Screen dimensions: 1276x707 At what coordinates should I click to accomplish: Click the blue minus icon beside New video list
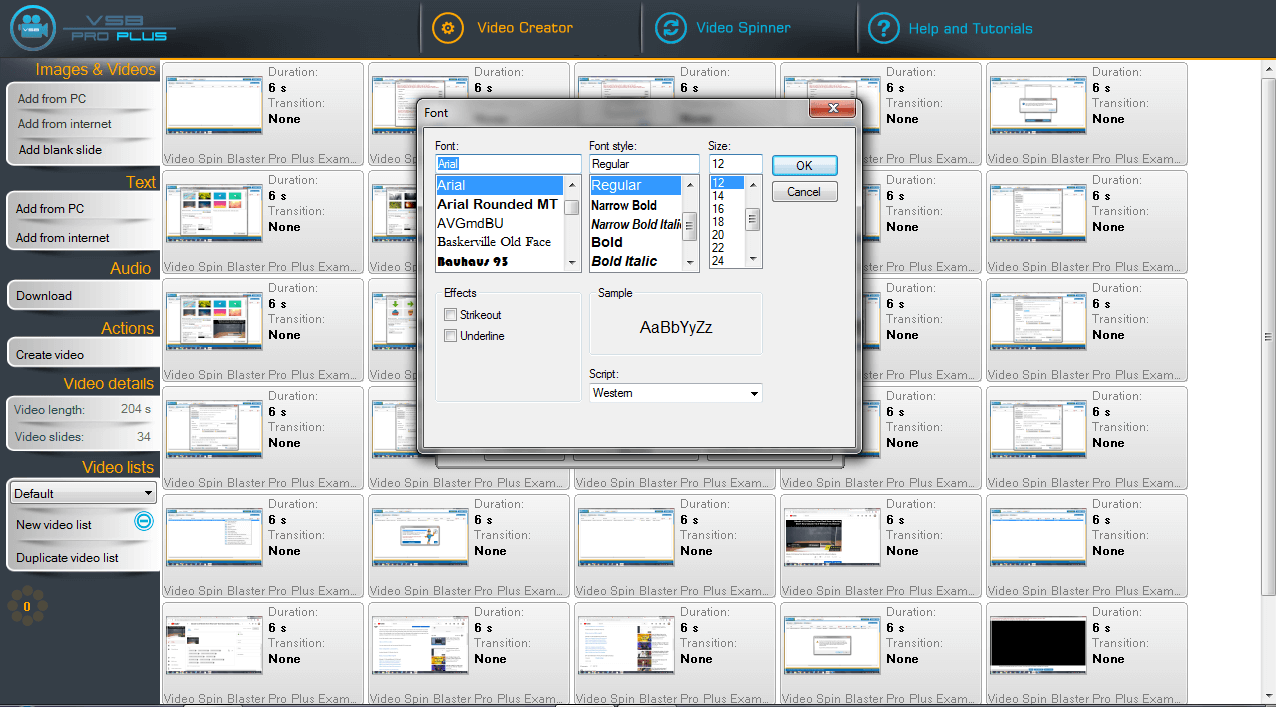point(144,521)
